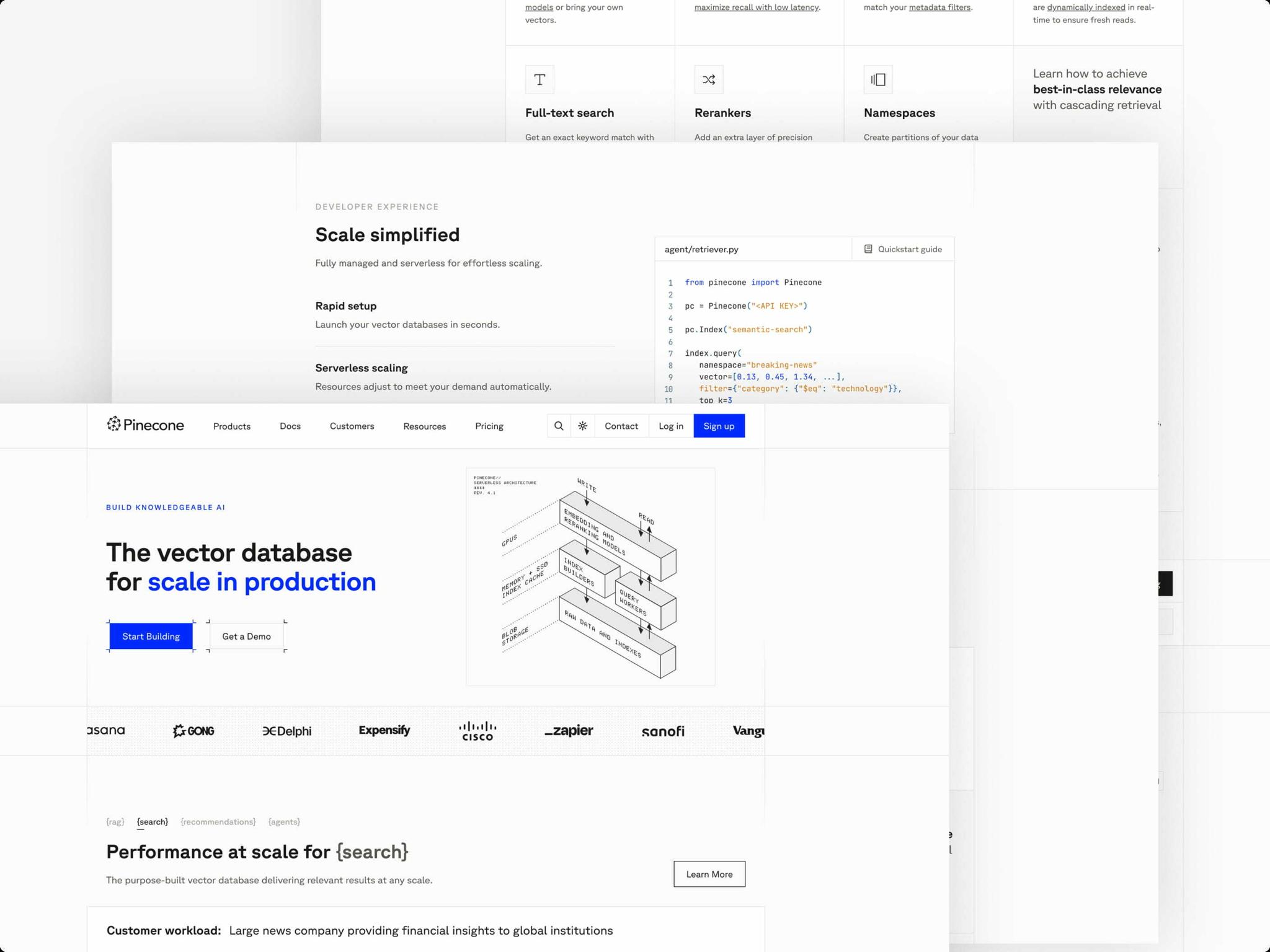Screen dimensions: 1270x952
Task: Click the serverless architecture diagram
Action: pyautogui.click(x=590, y=576)
